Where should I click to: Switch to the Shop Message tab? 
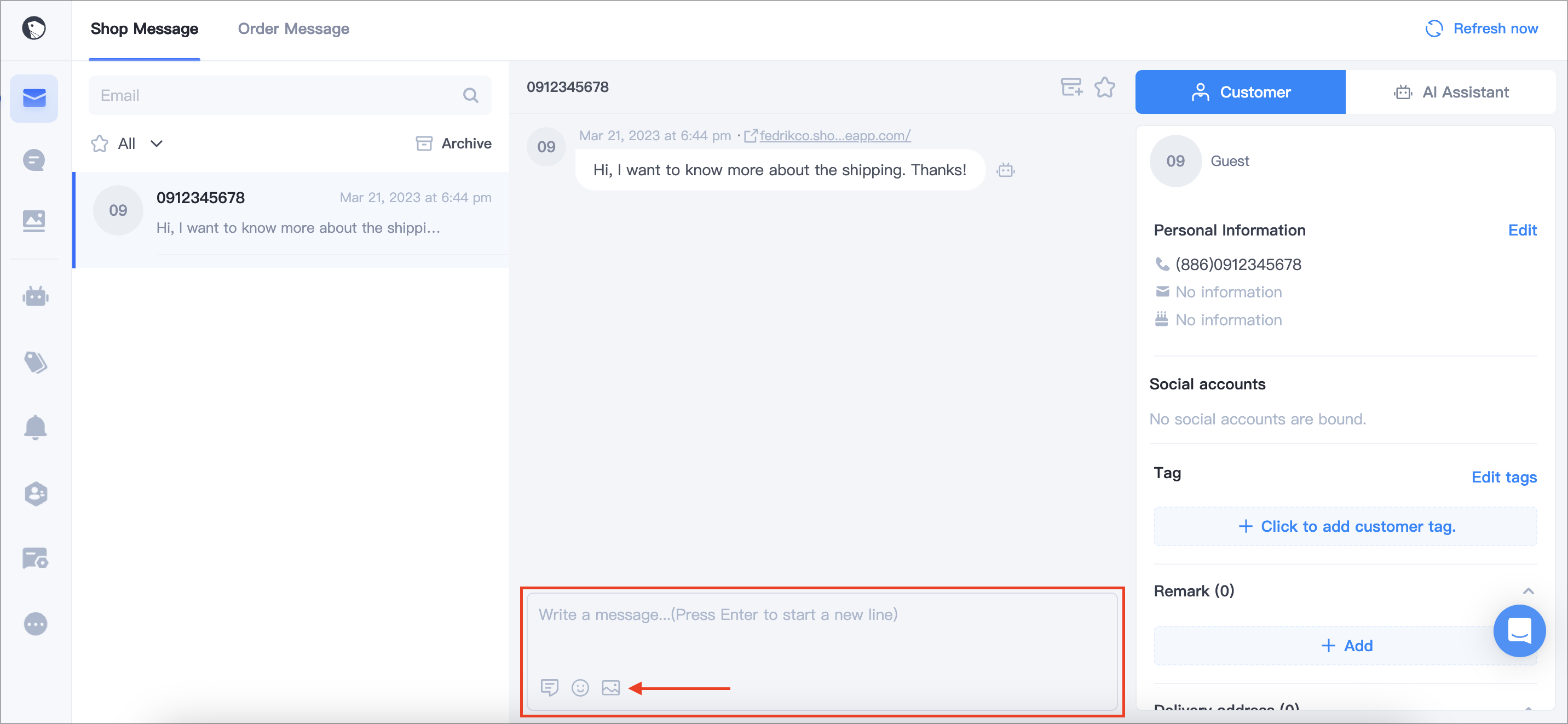tap(144, 28)
